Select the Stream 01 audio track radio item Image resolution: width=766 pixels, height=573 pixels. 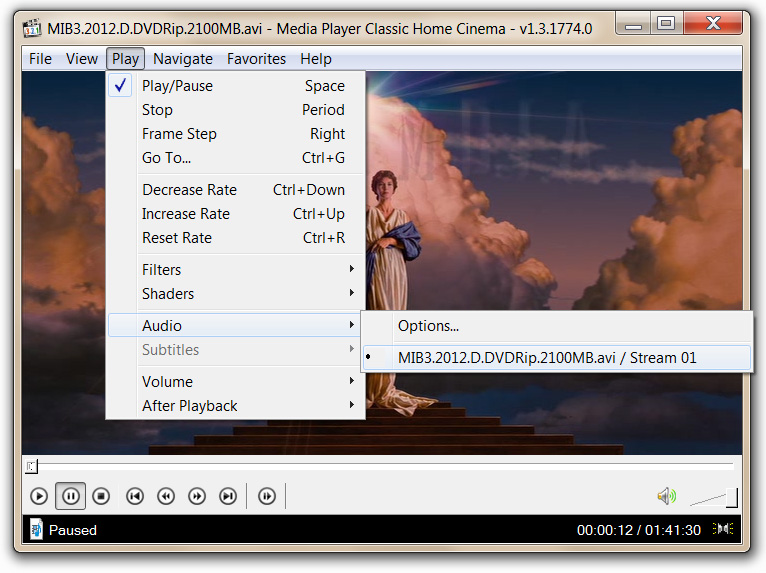click(x=556, y=358)
